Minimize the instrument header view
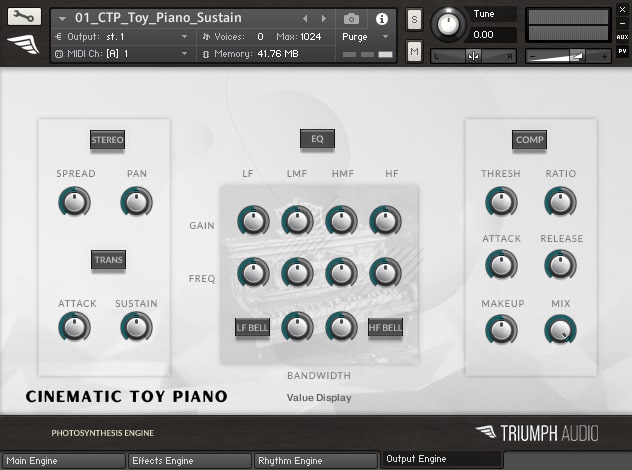Screen dimensions: 632x470 pyautogui.click(x=622, y=23)
